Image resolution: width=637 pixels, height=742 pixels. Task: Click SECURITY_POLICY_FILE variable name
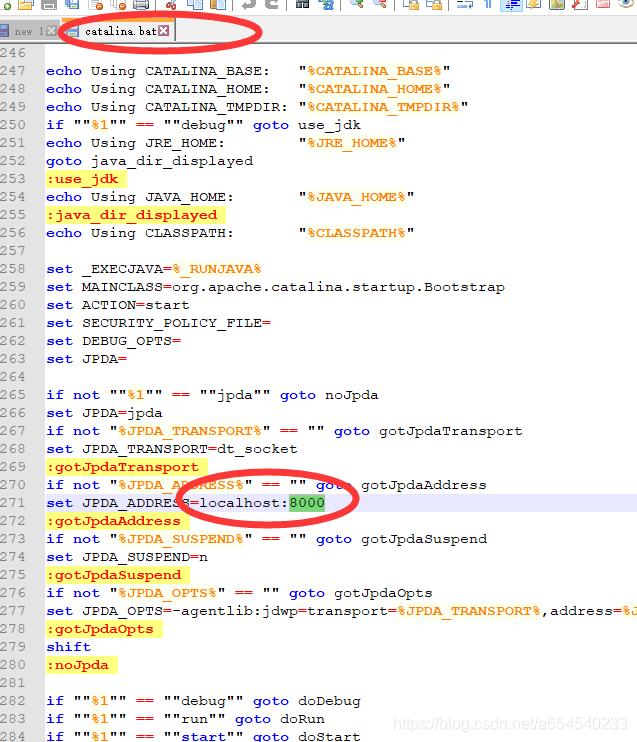[172, 323]
